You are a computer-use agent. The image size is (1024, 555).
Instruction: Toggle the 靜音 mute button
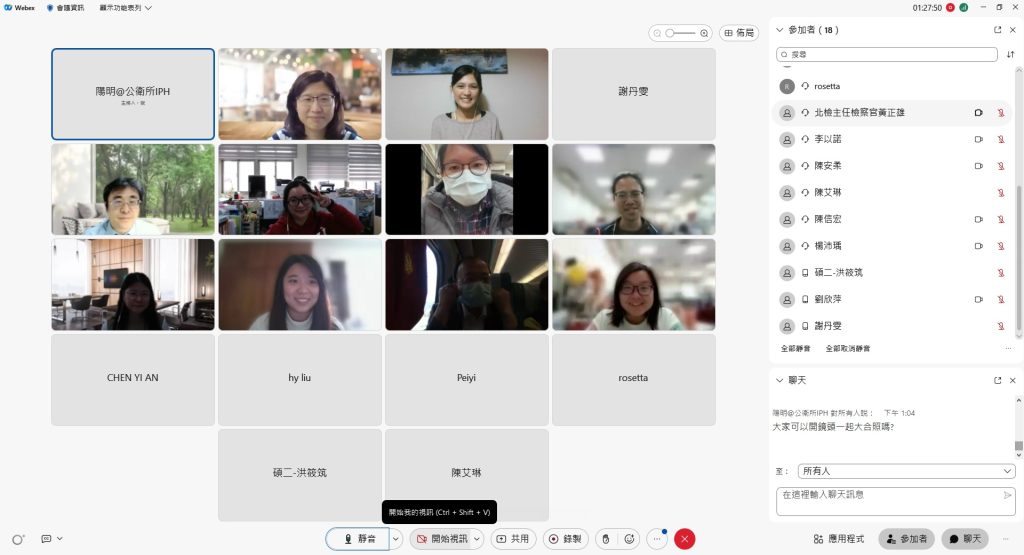click(x=357, y=539)
